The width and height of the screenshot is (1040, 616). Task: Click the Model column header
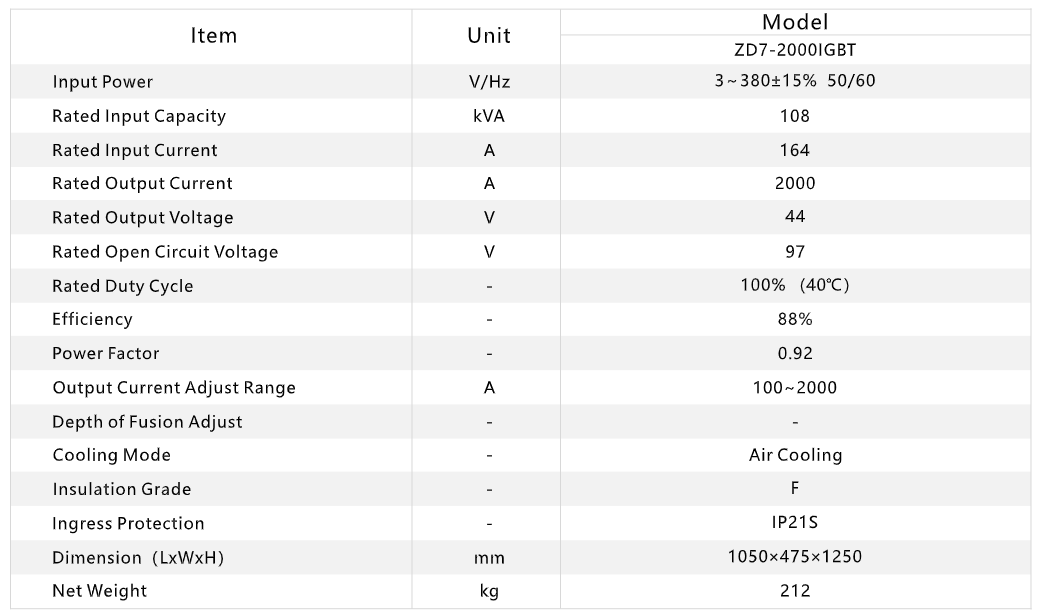[x=795, y=22]
